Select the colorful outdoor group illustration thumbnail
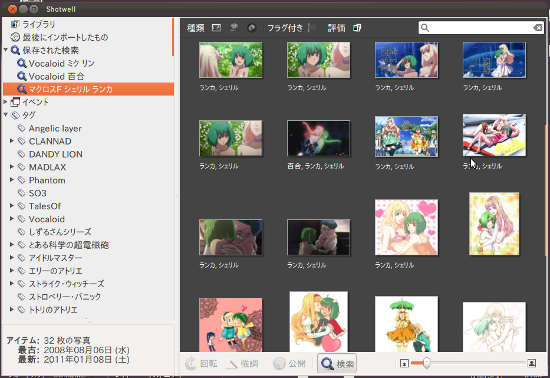Image resolution: width=550 pixels, height=378 pixels. (406, 137)
